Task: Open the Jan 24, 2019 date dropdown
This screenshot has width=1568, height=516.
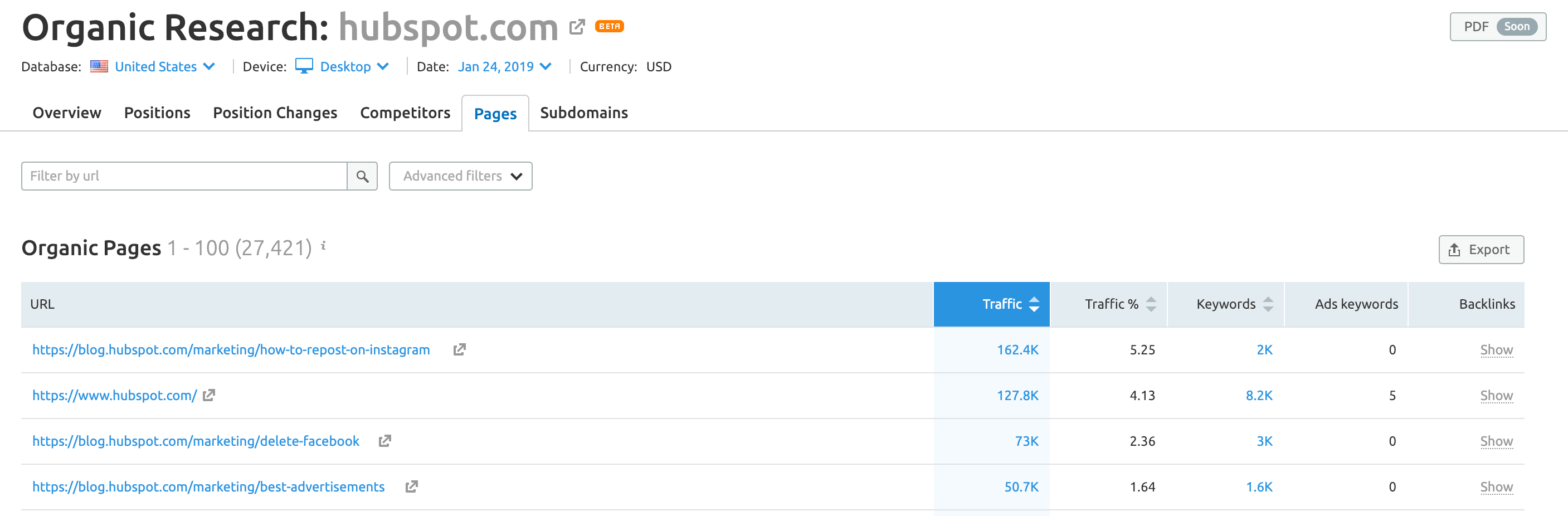Action: coord(505,66)
